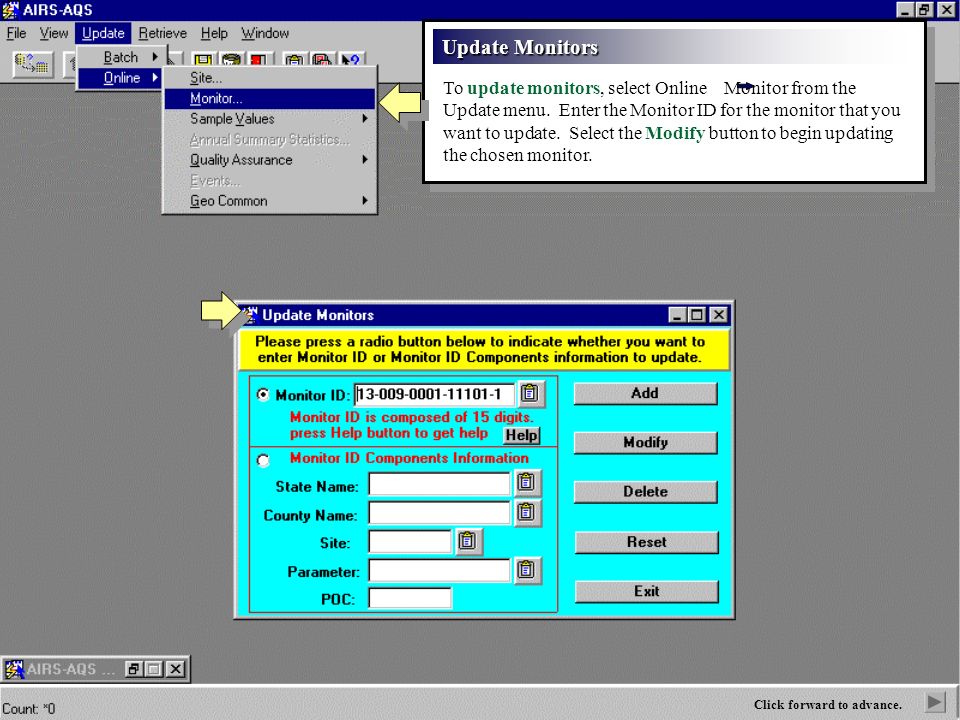Open the Window menu

click(x=264, y=33)
